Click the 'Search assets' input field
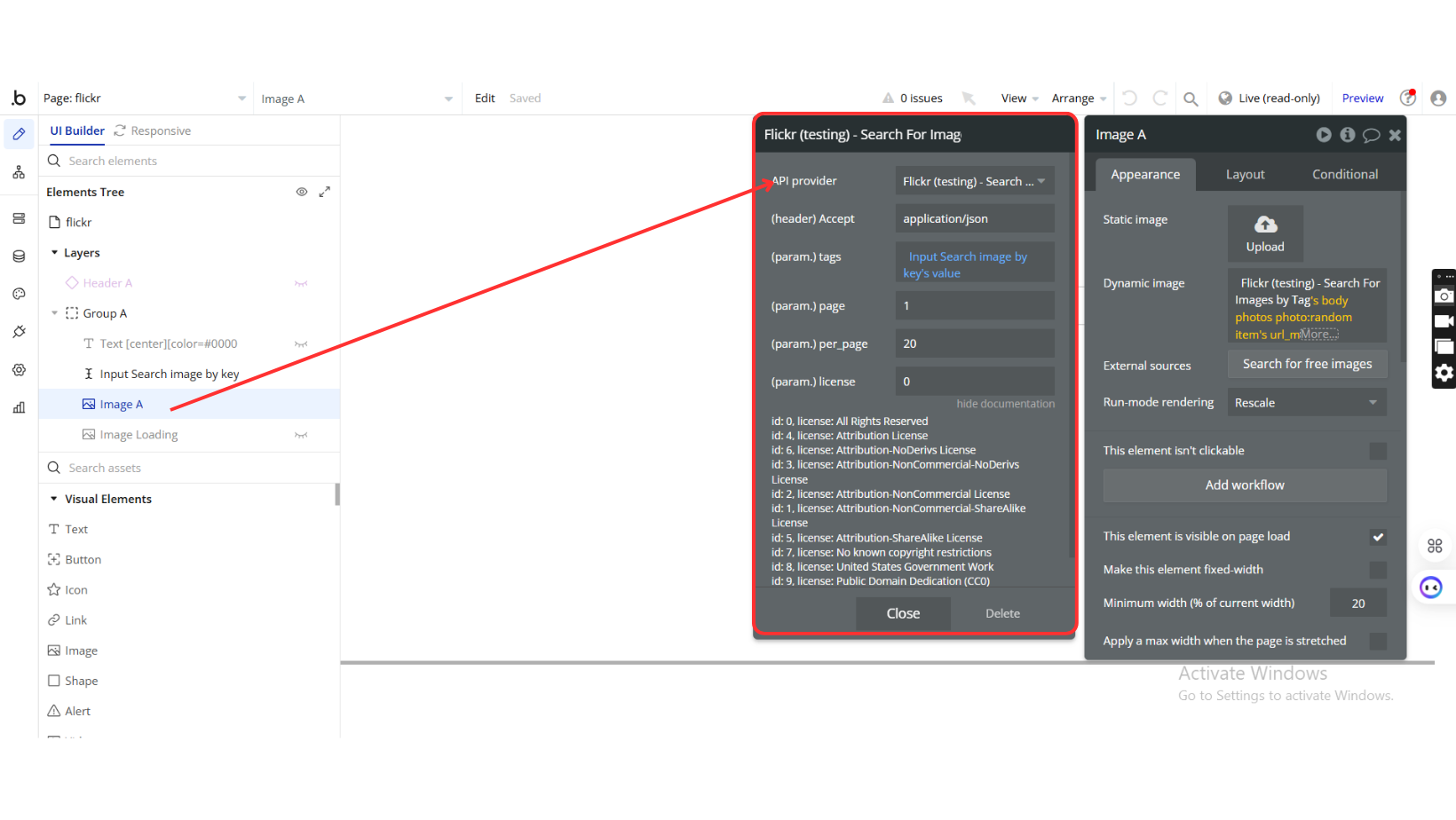 pos(189,469)
